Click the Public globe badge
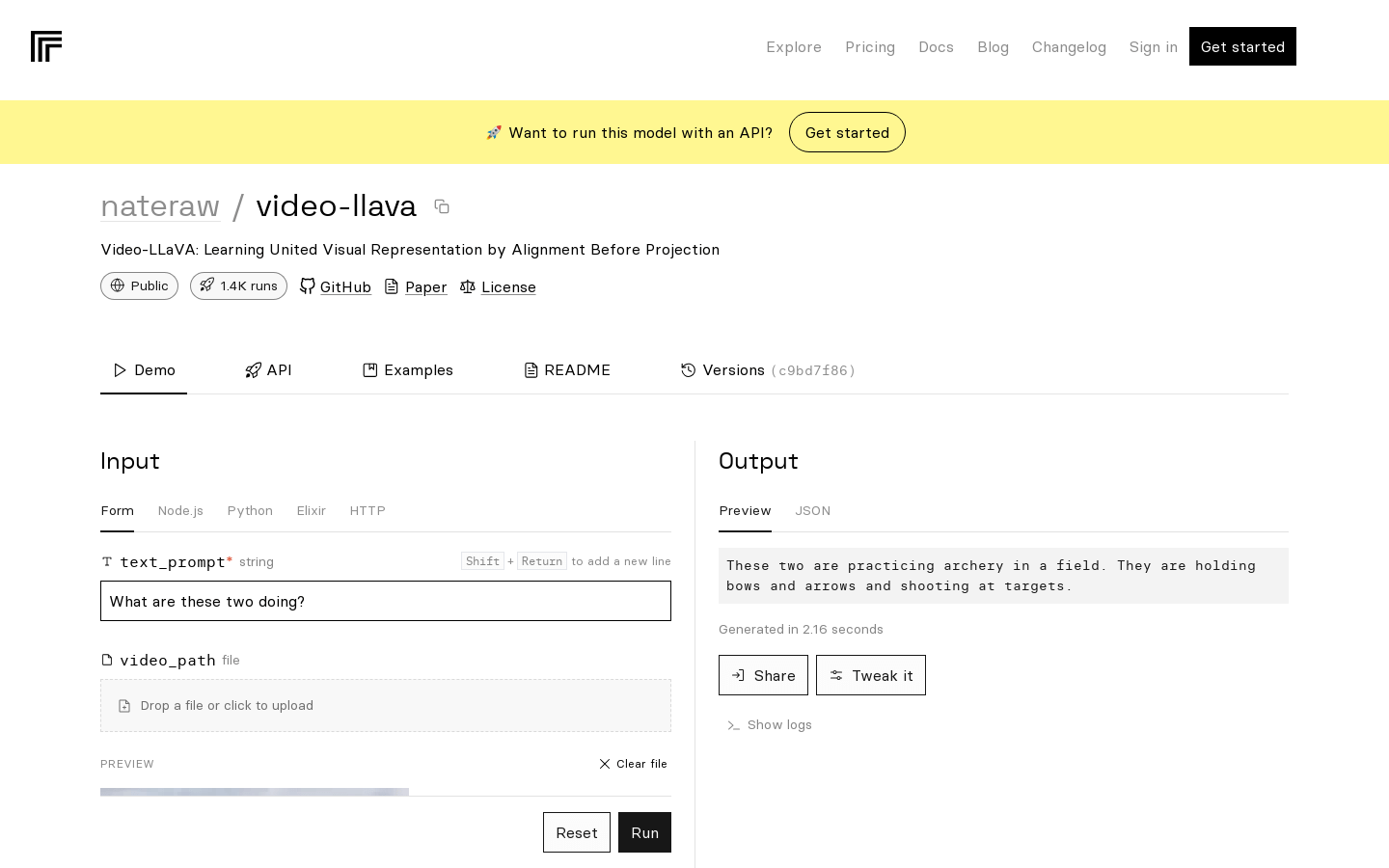1389x868 pixels. (x=139, y=285)
